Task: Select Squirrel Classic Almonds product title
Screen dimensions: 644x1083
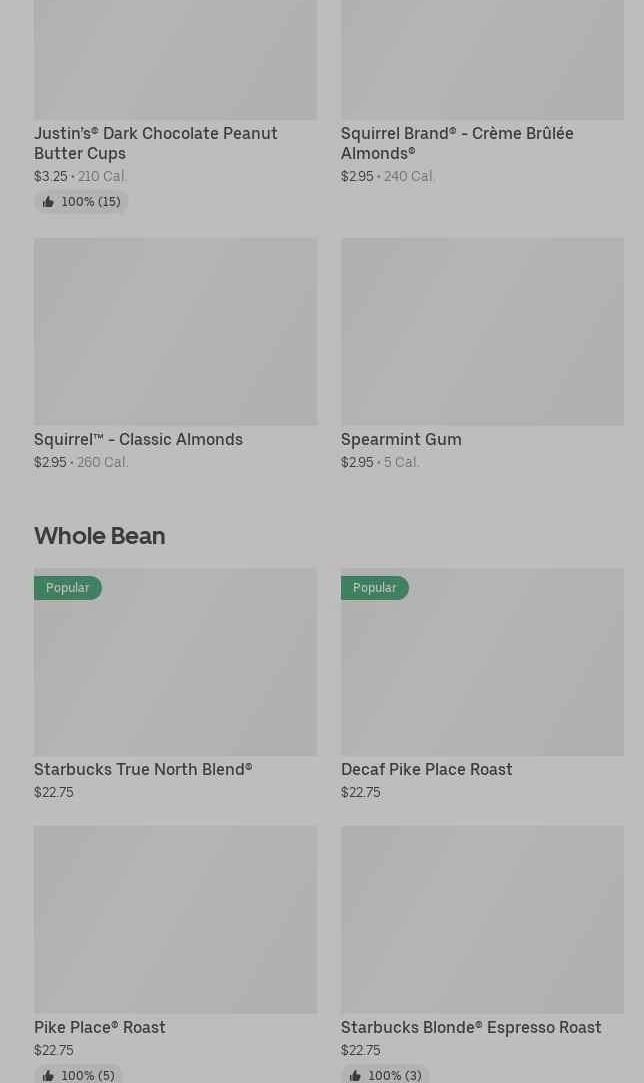Action: (138, 439)
